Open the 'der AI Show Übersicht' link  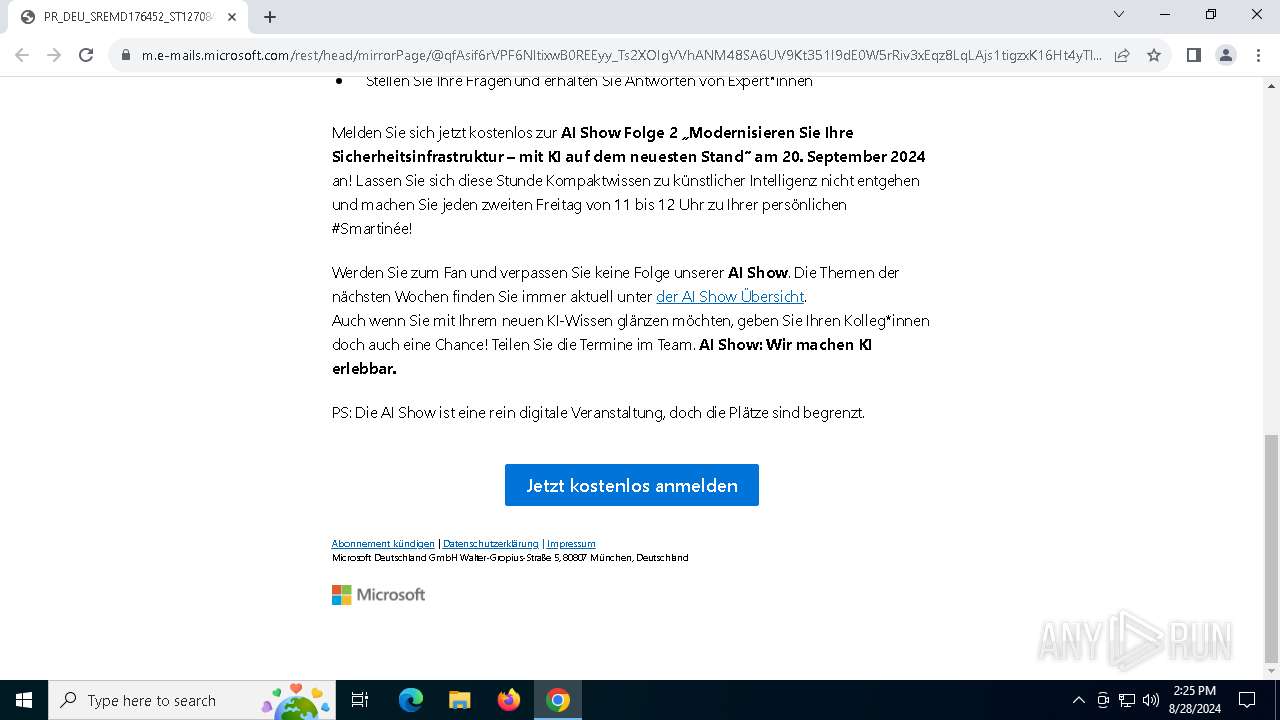[x=730, y=297]
